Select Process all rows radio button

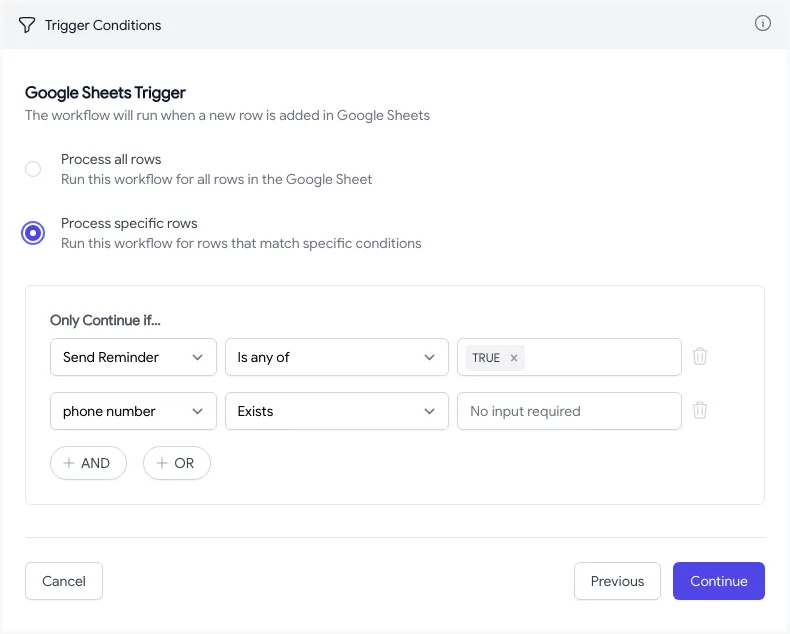[x=33, y=169]
